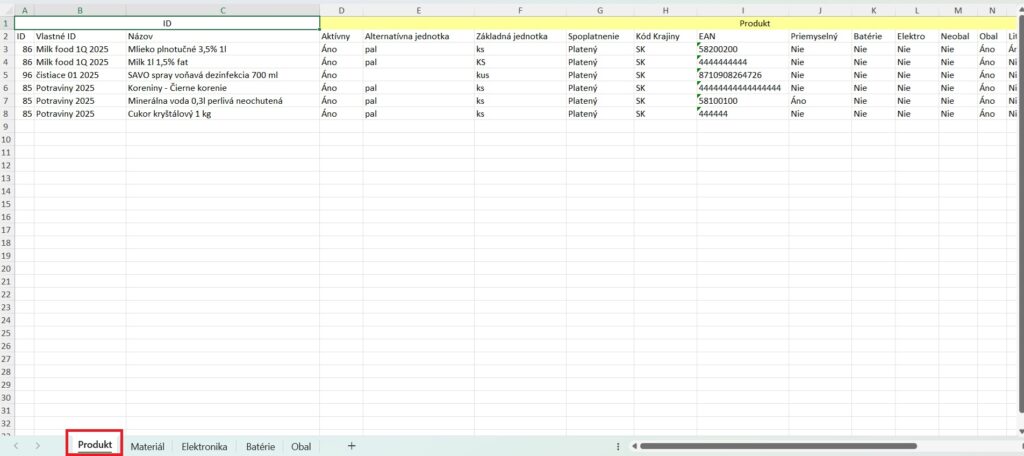Click the select-all corner triangle
Viewport: 1024px width, 456px height.
tap(7, 10)
